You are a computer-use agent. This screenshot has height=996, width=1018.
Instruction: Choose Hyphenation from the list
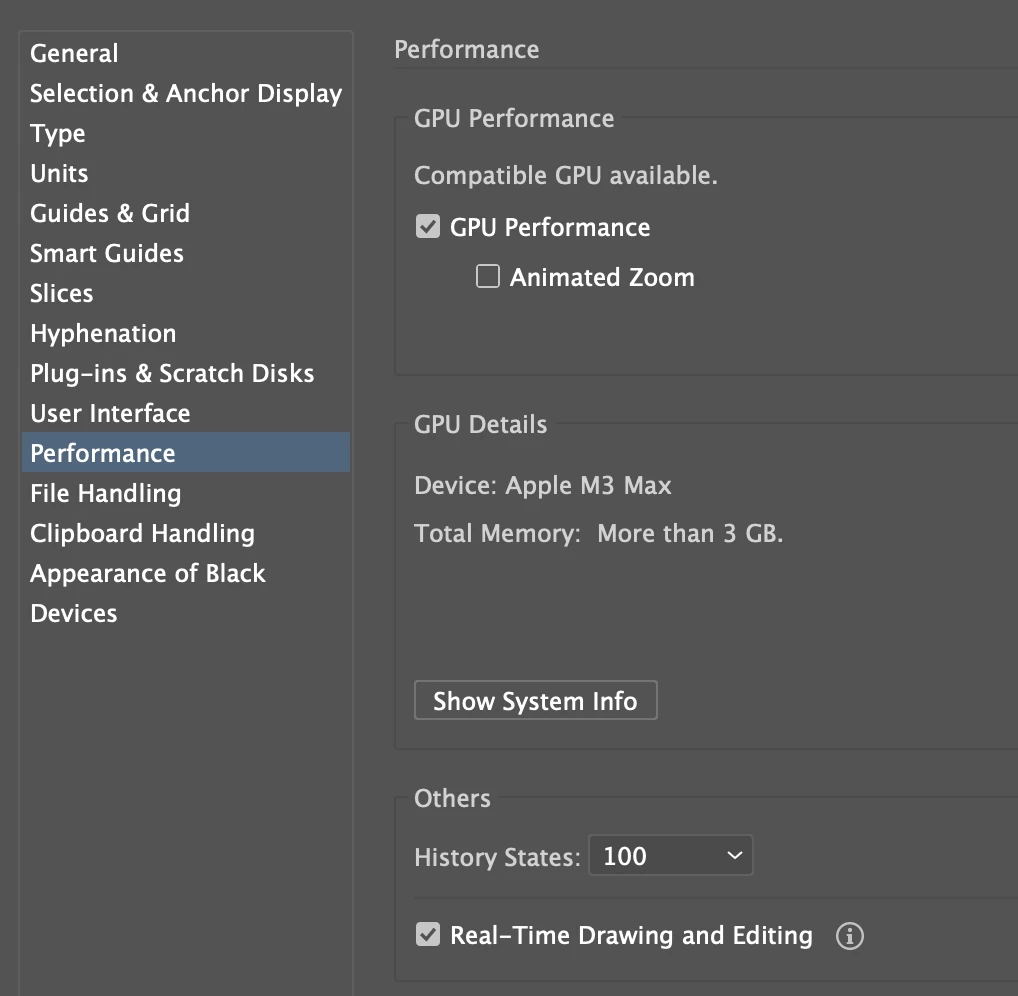click(103, 333)
